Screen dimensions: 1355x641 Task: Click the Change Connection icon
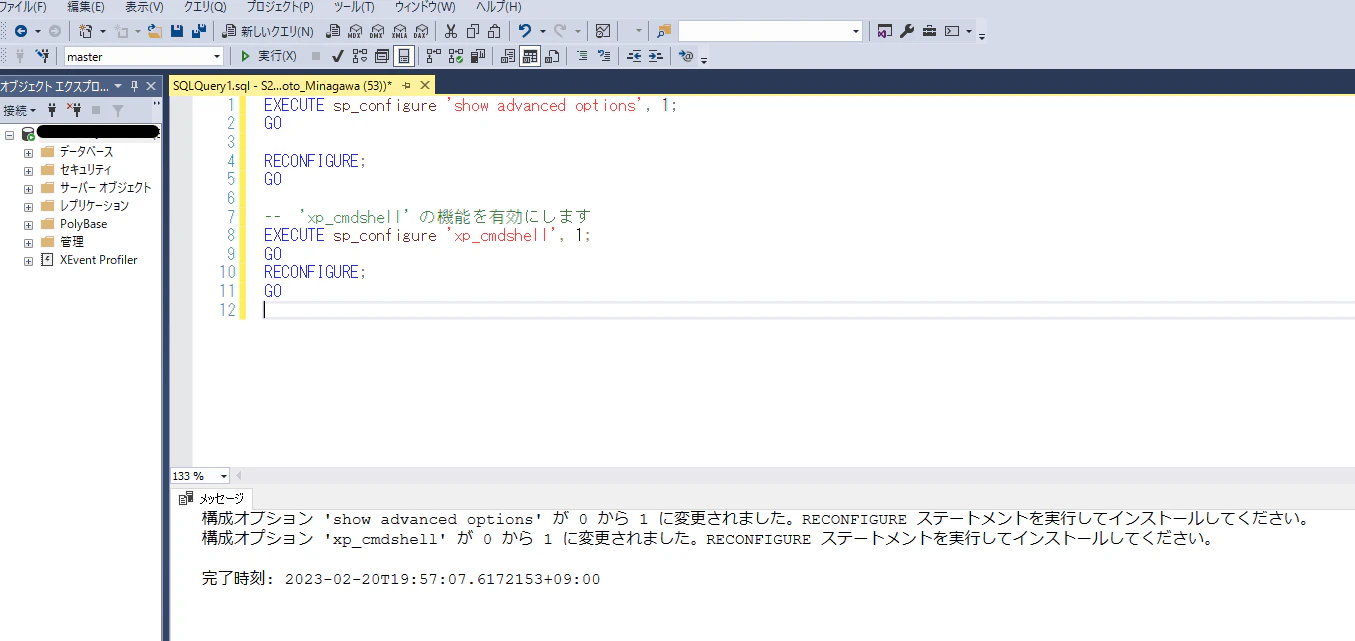point(44,56)
